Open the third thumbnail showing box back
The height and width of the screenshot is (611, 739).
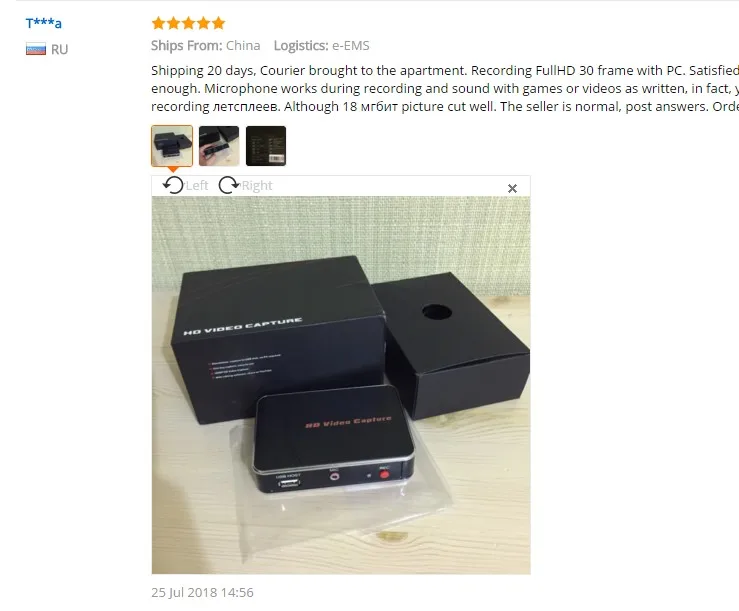coord(266,146)
